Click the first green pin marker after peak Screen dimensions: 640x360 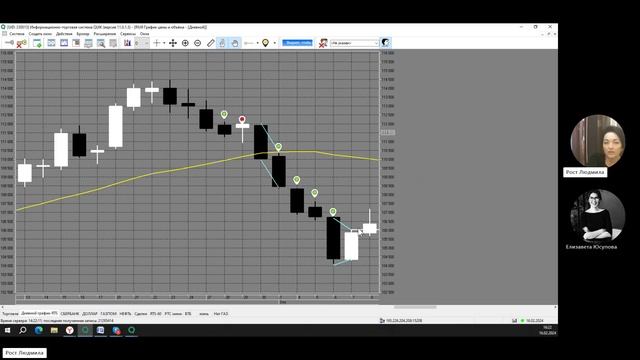click(x=224, y=115)
